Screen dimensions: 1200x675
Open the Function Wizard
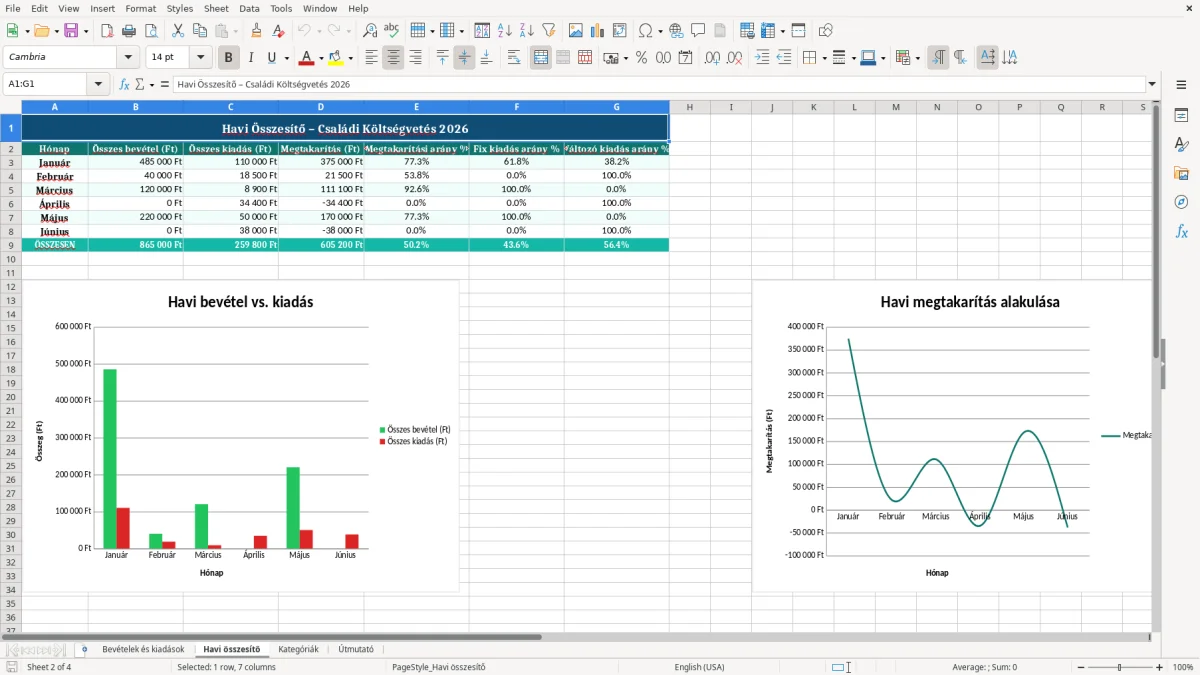point(125,84)
